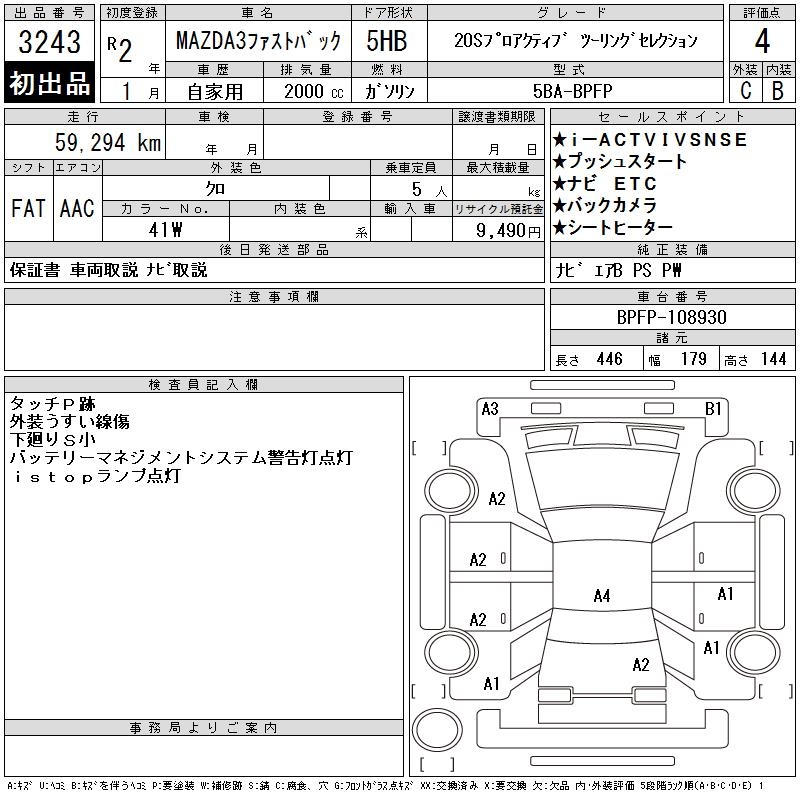Select the sales point ナビ ETC

pyautogui.click(x=604, y=183)
